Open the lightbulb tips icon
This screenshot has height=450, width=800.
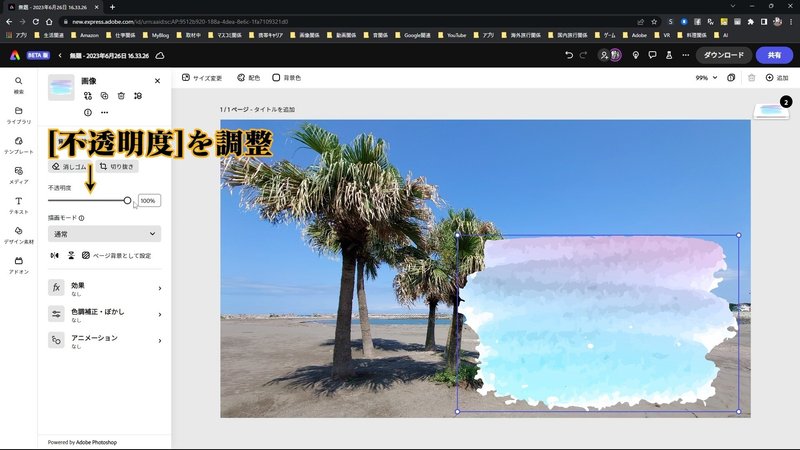[x=635, y=55]
